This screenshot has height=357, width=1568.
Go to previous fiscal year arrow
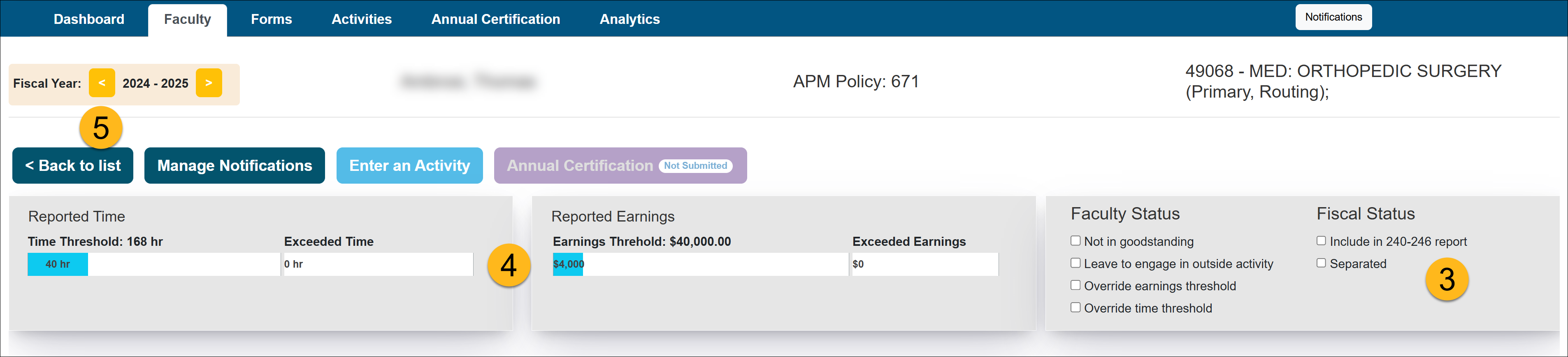coord(102,83)
